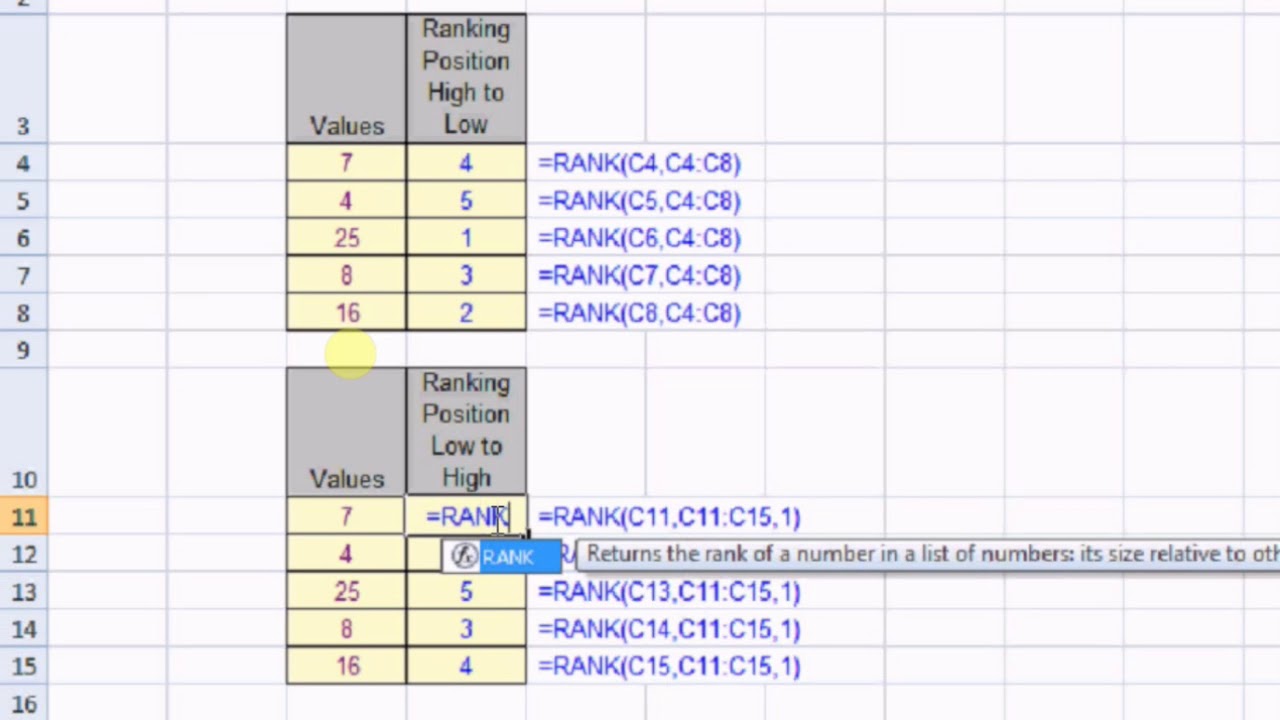Select the RANK function autocomplete suggestion
The width and height of the screenshot is (1280, 720).
502,557
